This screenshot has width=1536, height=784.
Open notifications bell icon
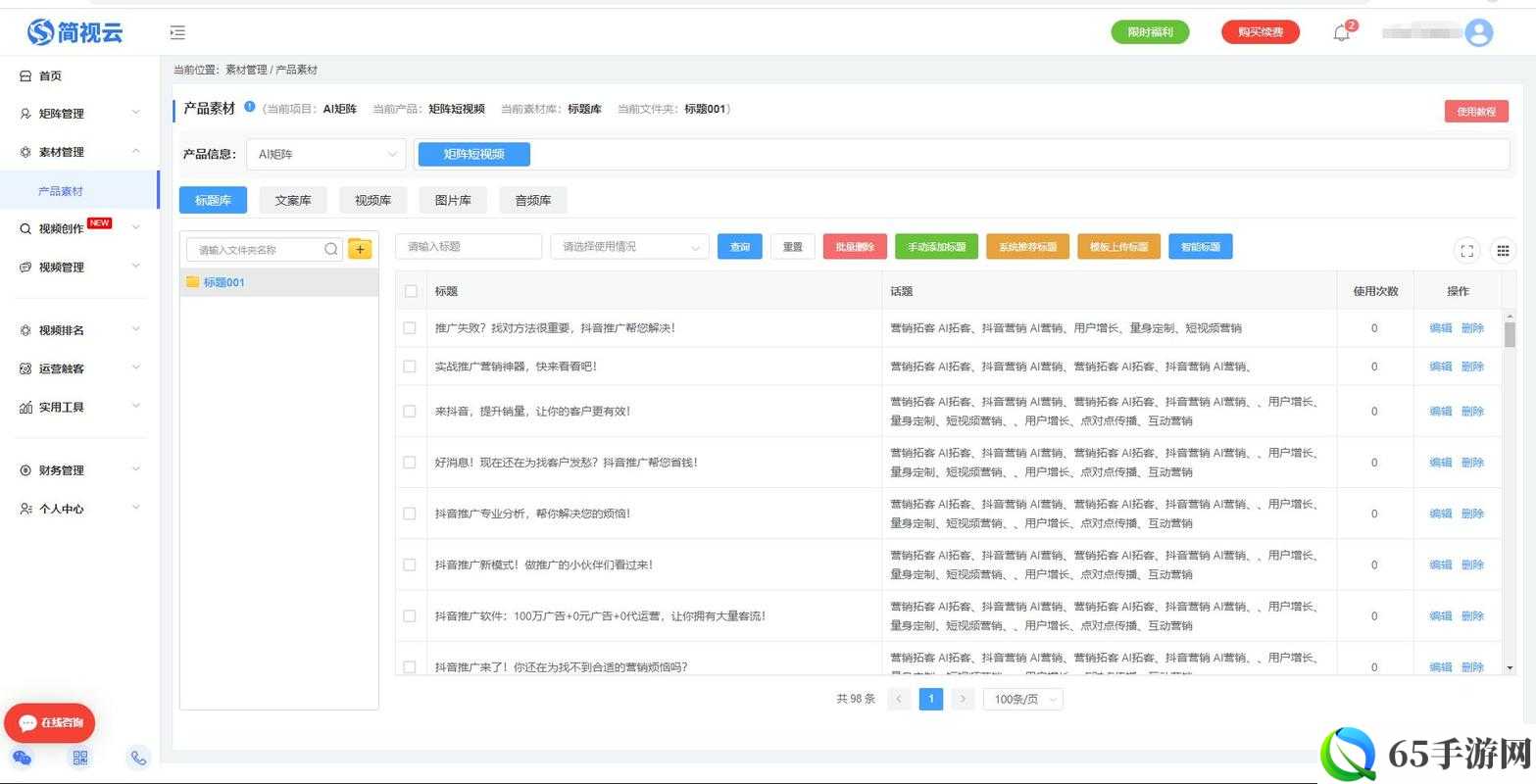(1342, 33)
